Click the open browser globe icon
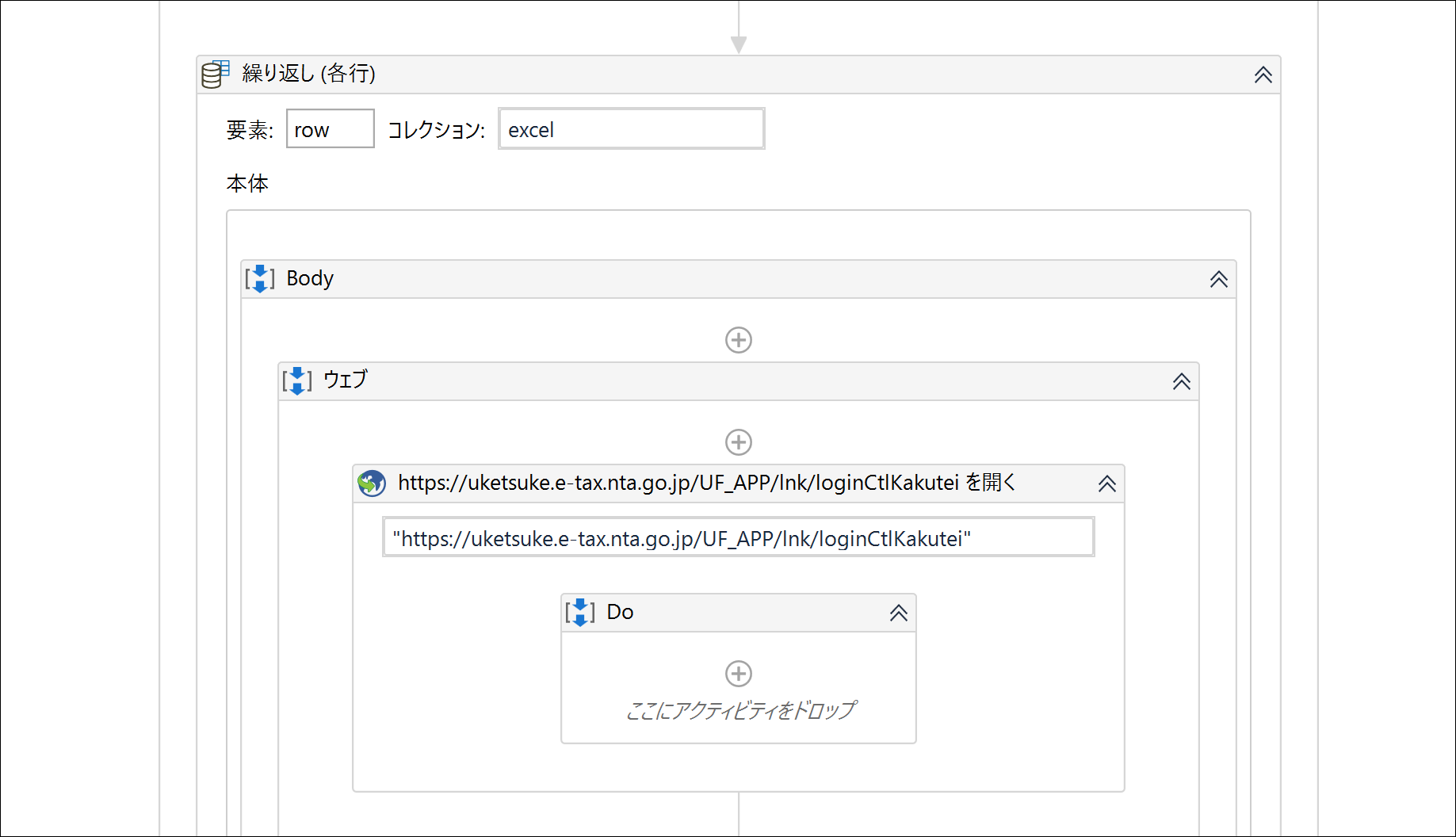Screen dimensions: 1456x837 372,483
